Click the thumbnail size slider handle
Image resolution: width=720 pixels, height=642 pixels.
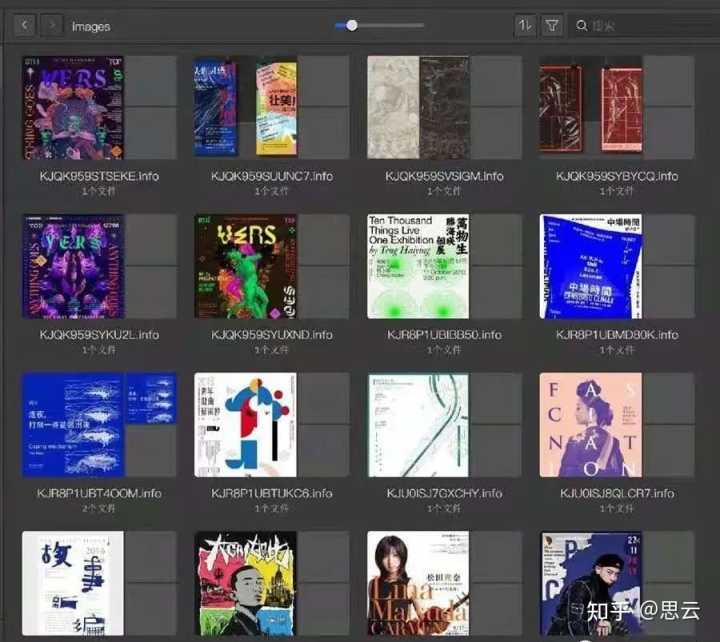click(352, 25)
